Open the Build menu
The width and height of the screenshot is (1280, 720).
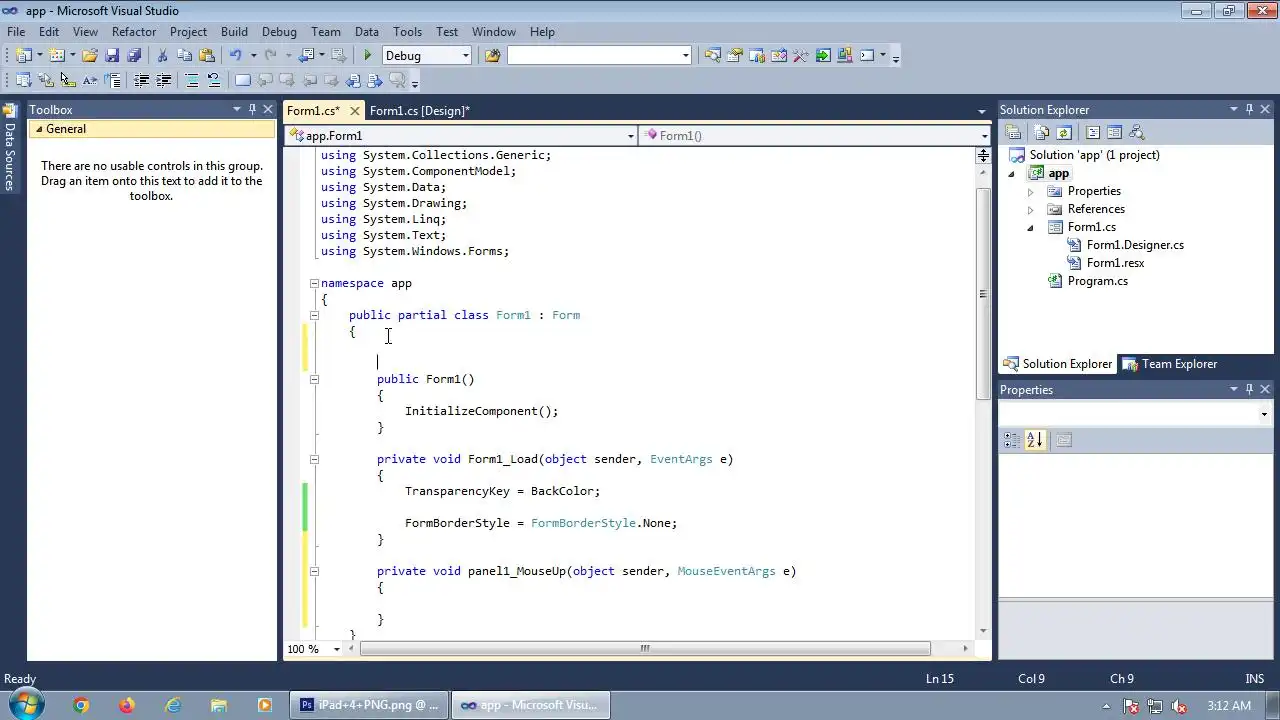(234, 32)
